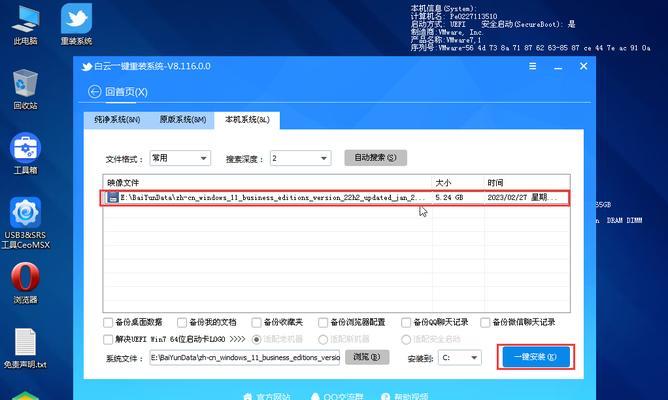This screenshot has height=400, width=668.
Task: Click the 一键安装 install button
Action: click(x=536, y=357)
